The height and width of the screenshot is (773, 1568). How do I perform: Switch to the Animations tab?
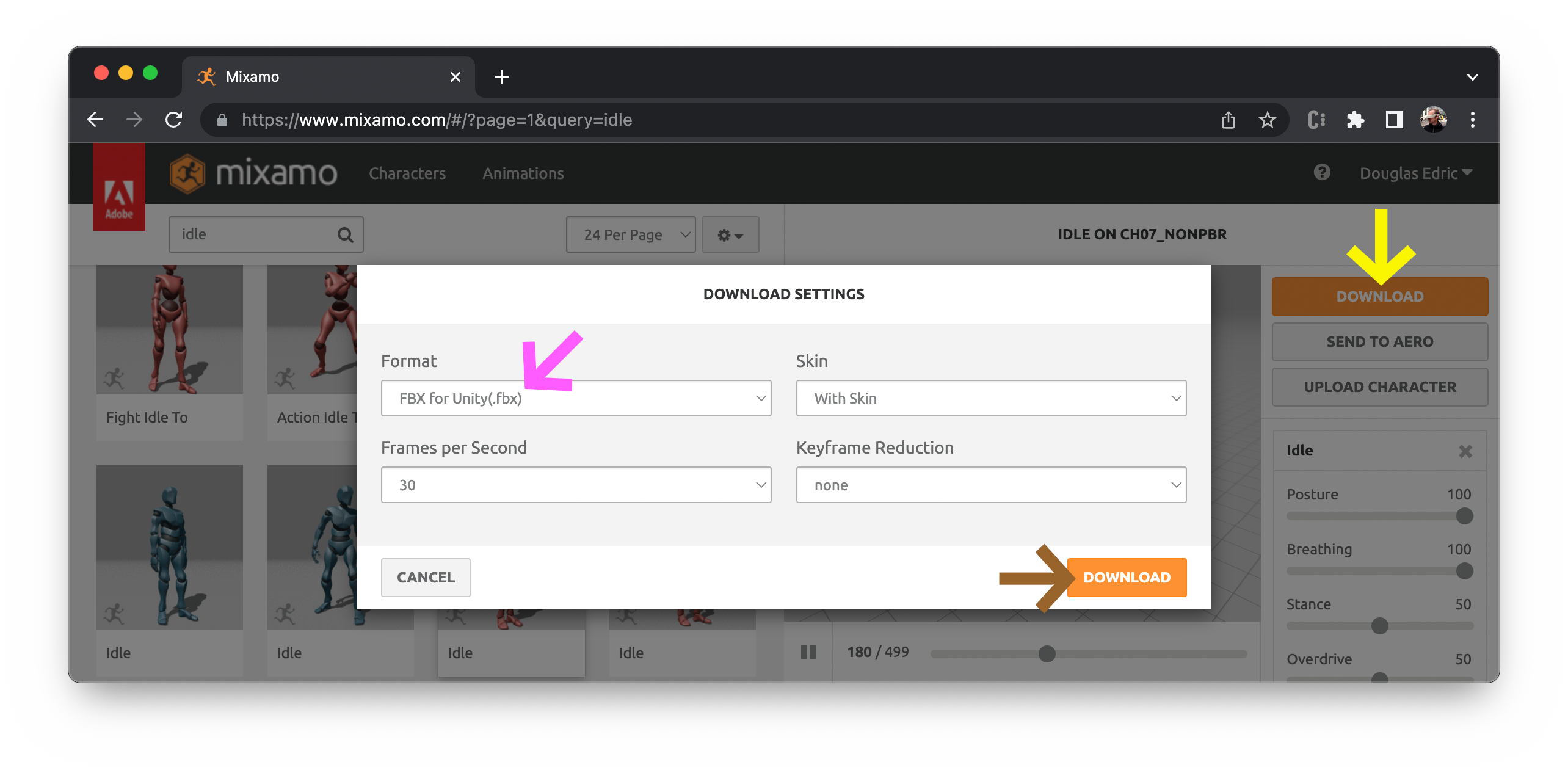pyautogui.click(x=523, y=173)
